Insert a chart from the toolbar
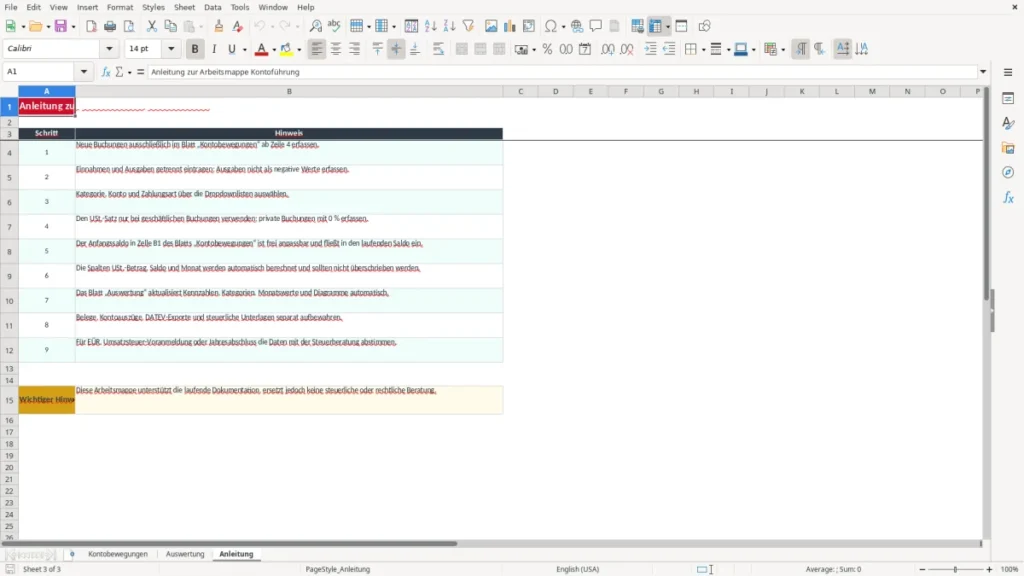 coord(509,26)
